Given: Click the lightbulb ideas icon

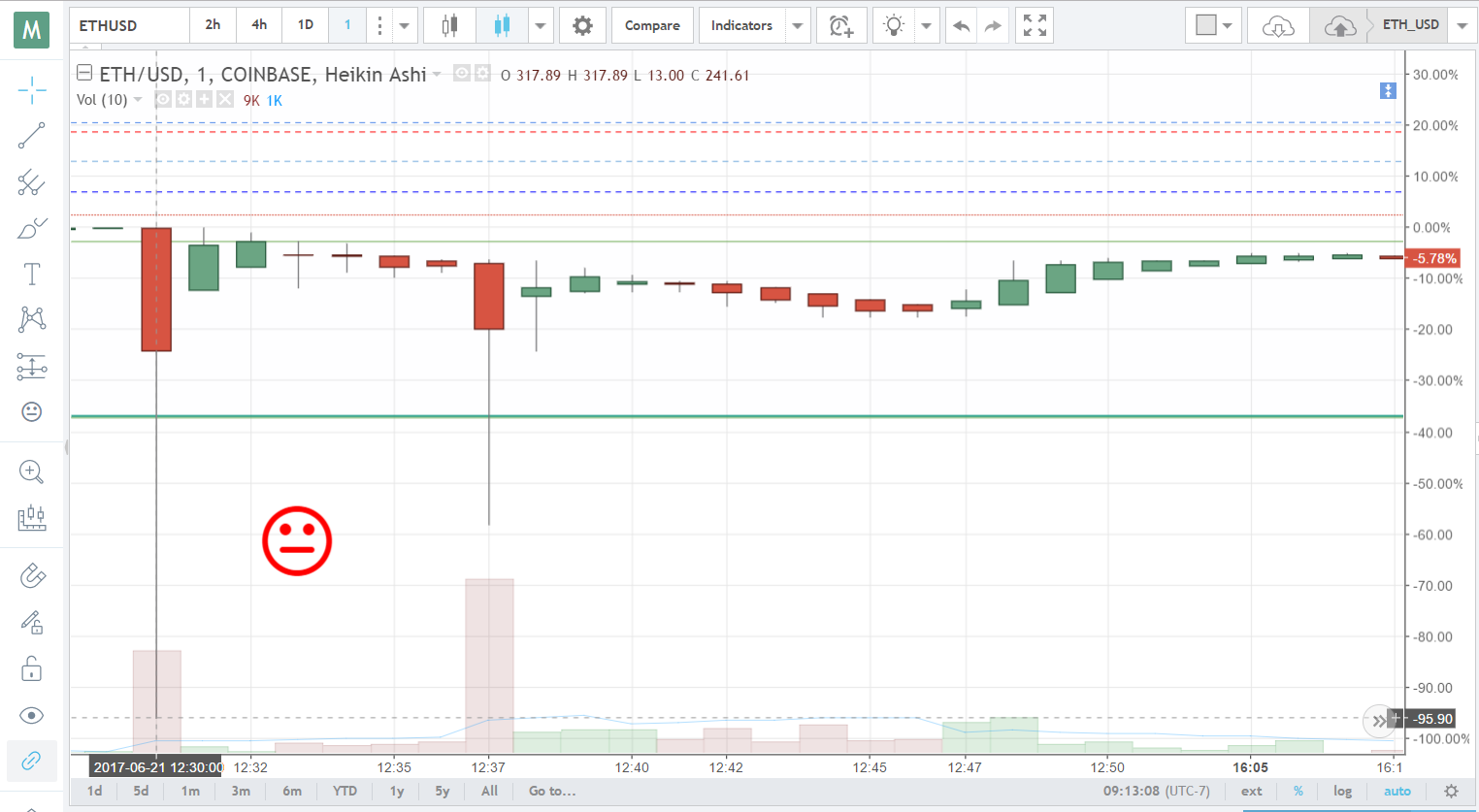Looking at the screenshot, I should coord(894,25).
